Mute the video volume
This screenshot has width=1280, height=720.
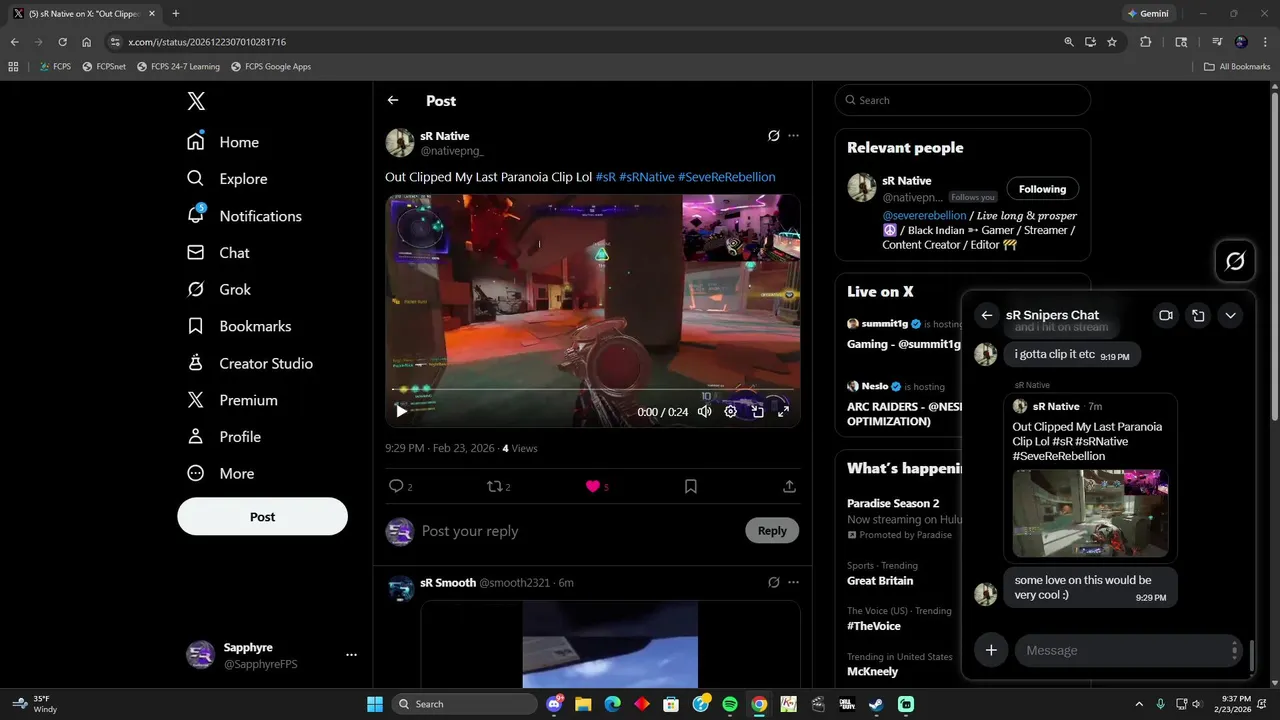tap(705, 411)
